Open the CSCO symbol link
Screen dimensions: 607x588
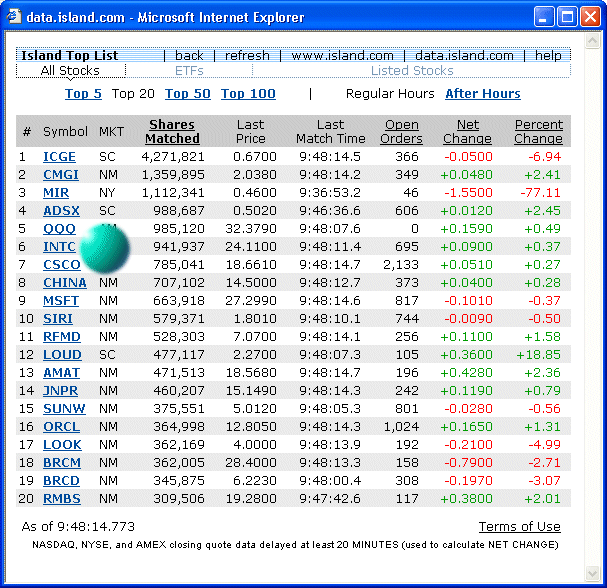click(x=62, y=264)
